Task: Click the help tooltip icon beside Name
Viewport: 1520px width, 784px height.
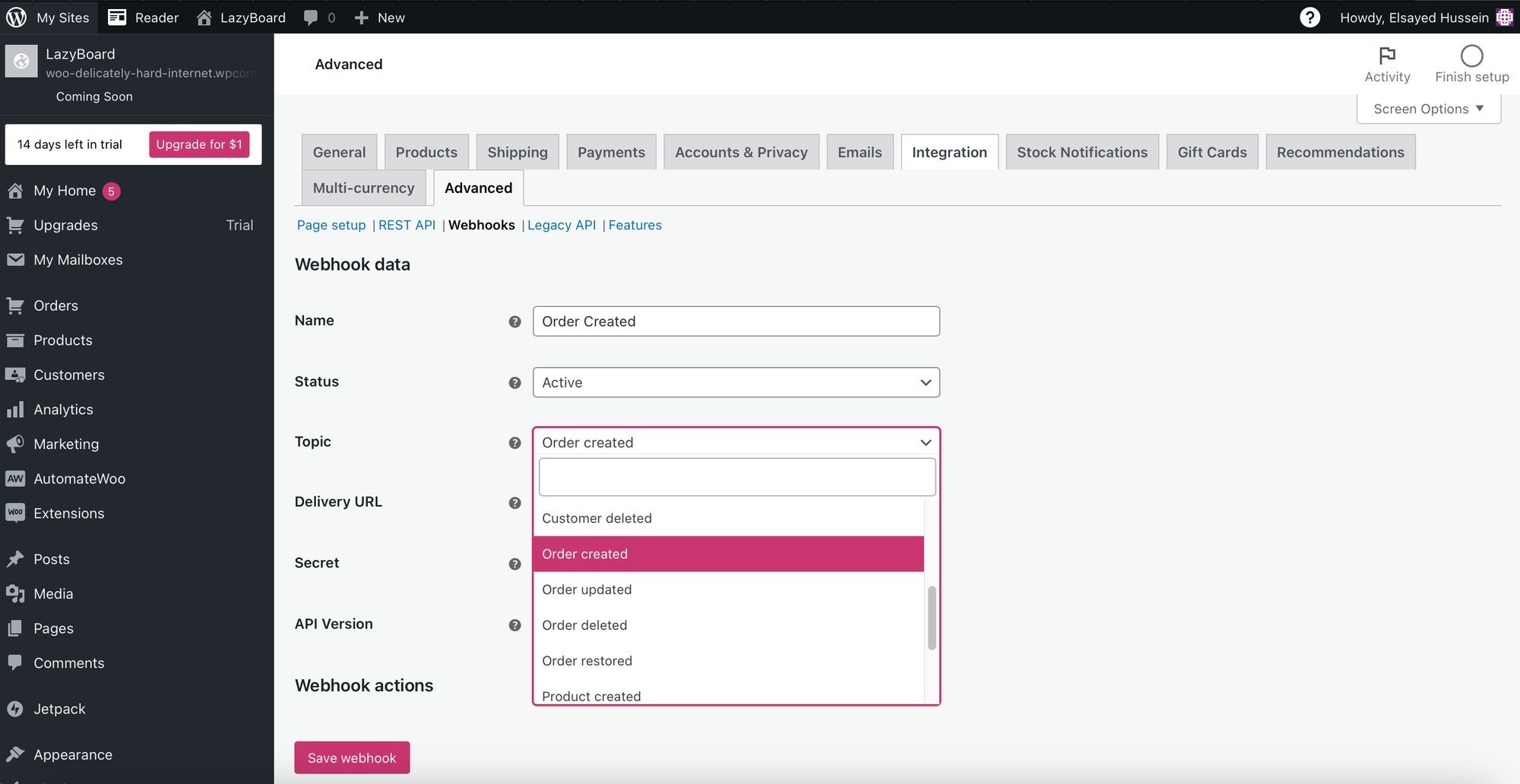Action: 515,322
